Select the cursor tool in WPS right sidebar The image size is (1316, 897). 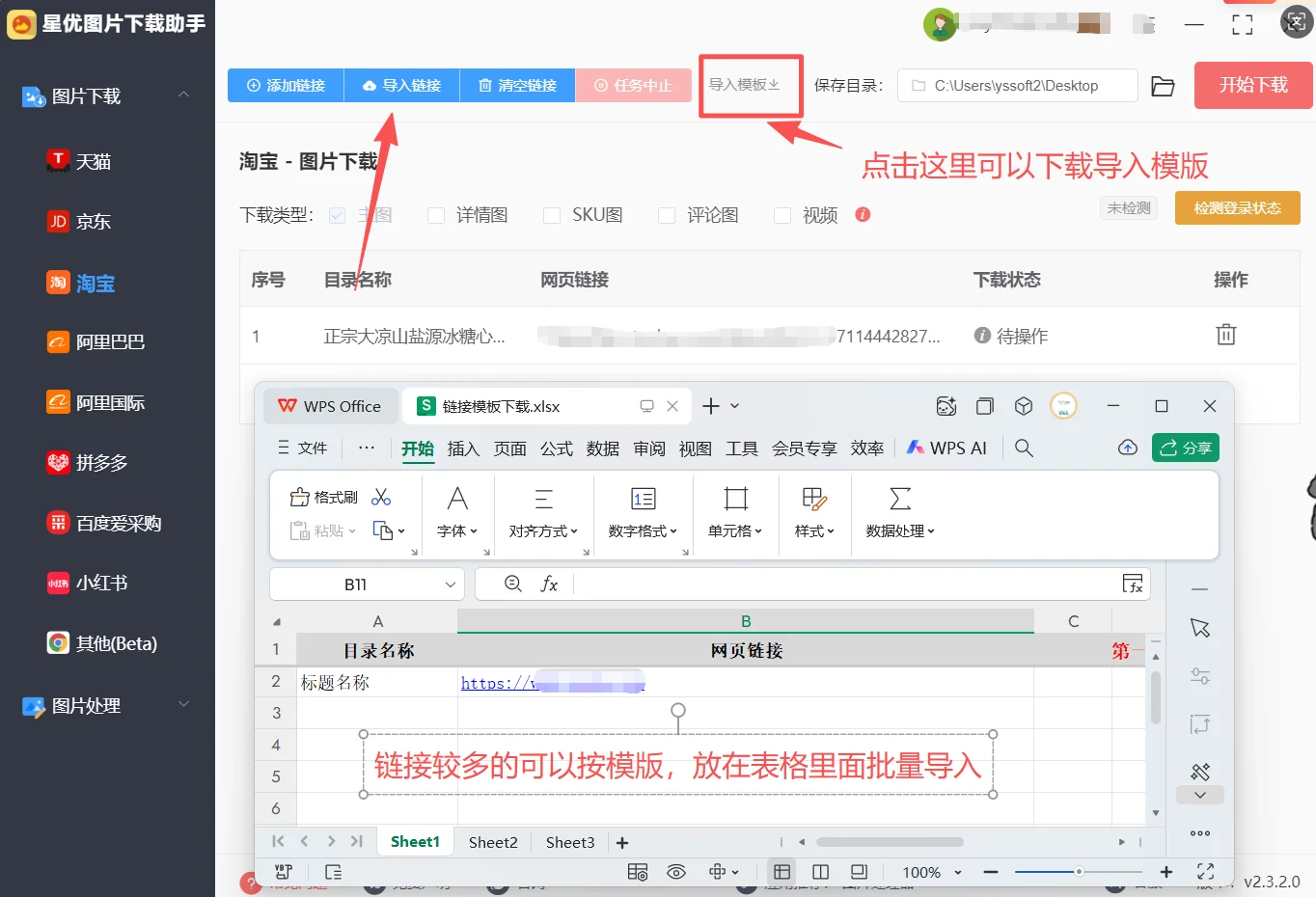tap(1199, 627)
